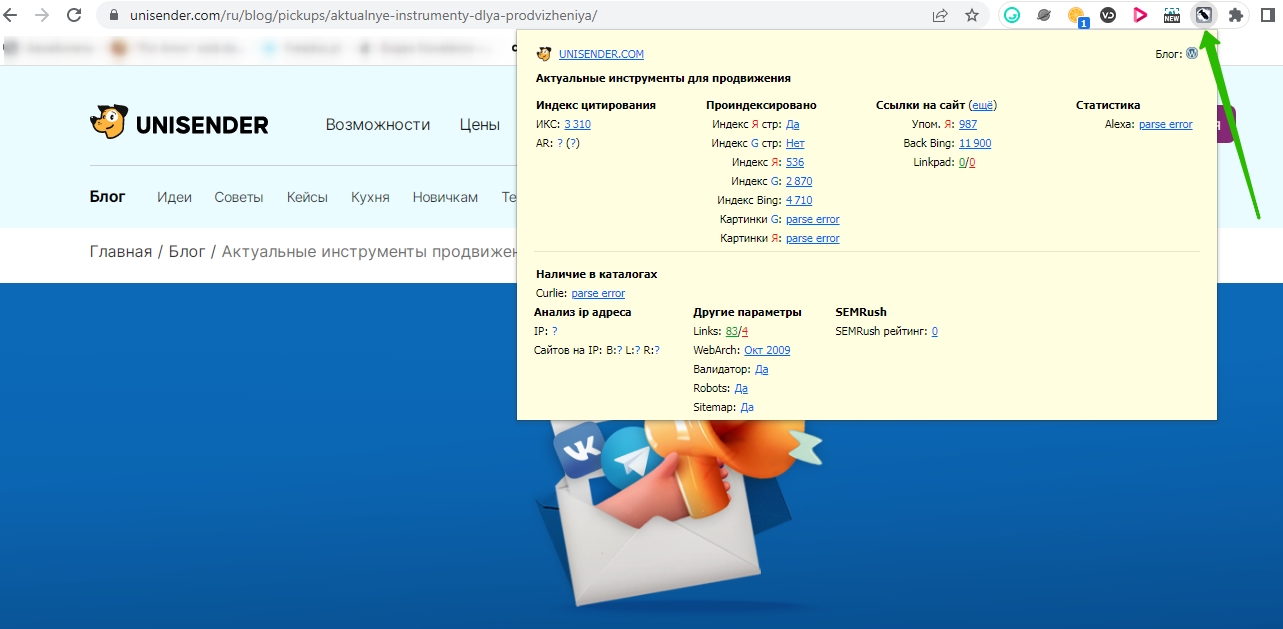The height and width of the screenshot is (629, 1283).
Task: Click Индекс Я стр value Да
Action: pyautogui.click(x=793, y=125)
